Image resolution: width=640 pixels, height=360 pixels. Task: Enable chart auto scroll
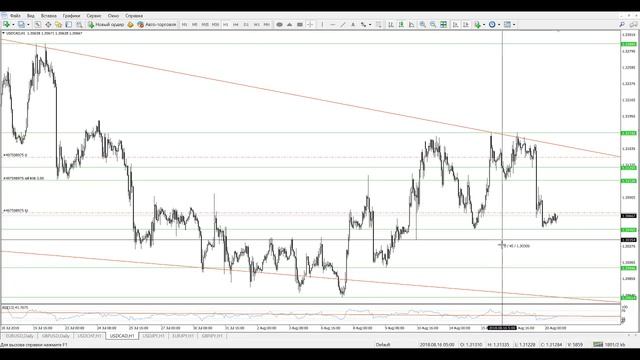point(455,24)
